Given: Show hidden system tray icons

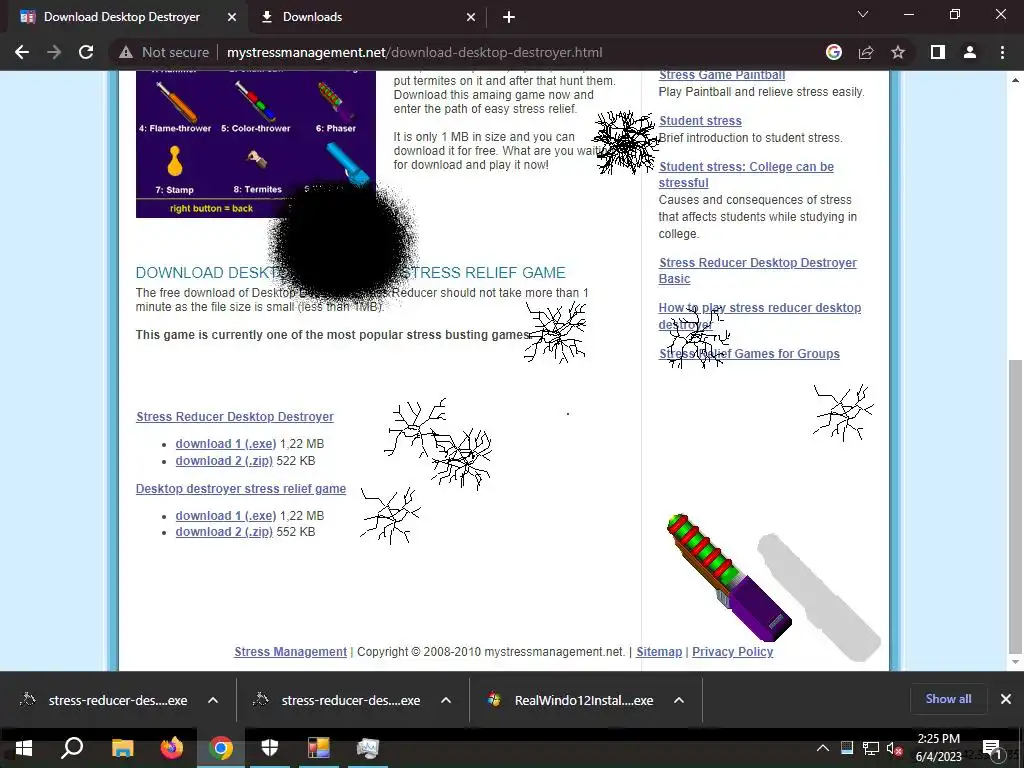Looking at the screenshot, I should tap(823, 748).
